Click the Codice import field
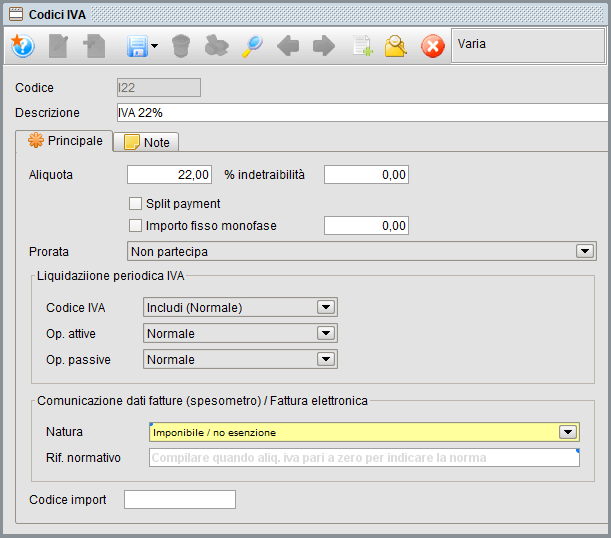This screenshot has height=538, width=611. click(x=179, y=500)
